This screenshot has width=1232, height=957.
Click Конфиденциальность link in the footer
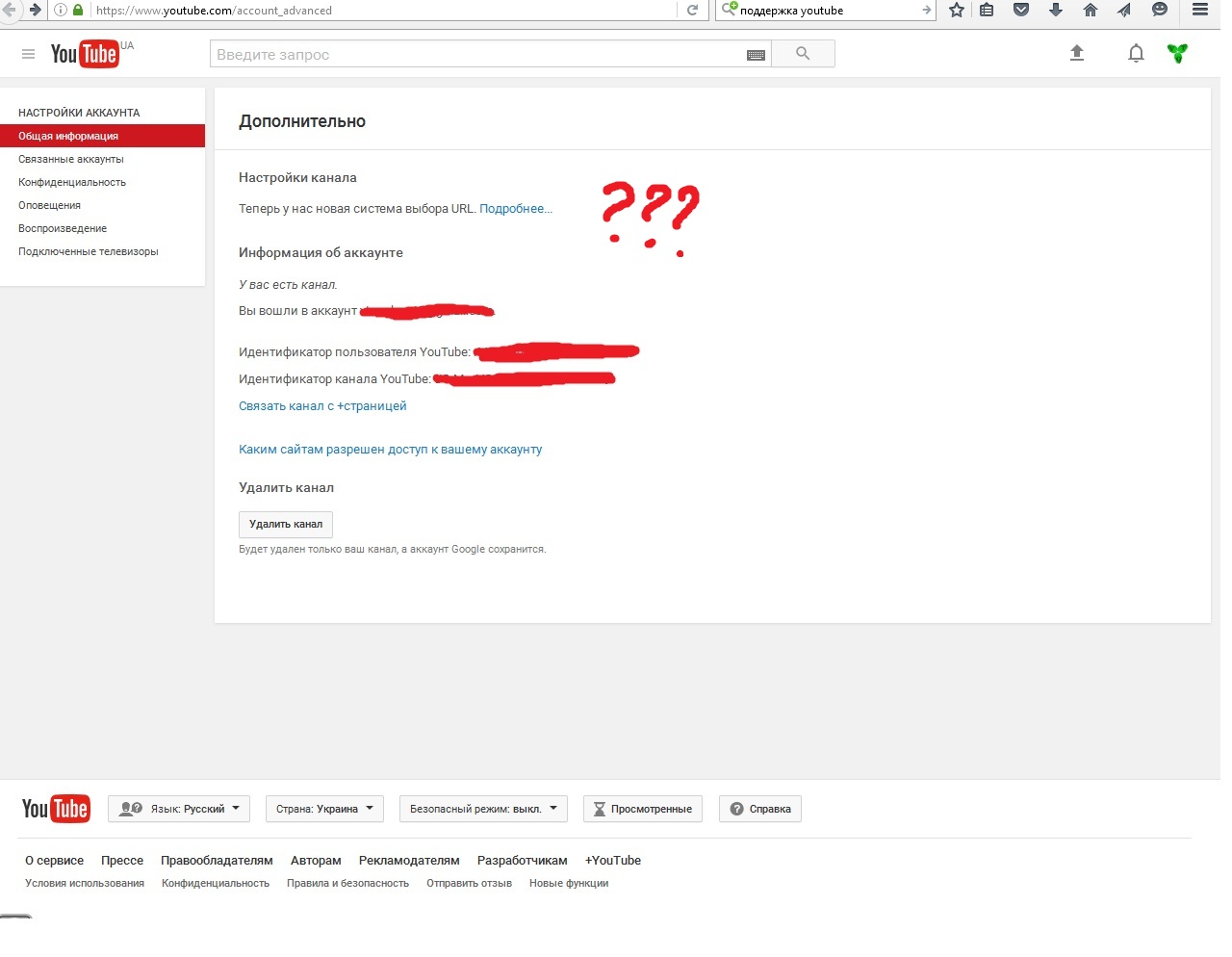[x=216, y=883]
